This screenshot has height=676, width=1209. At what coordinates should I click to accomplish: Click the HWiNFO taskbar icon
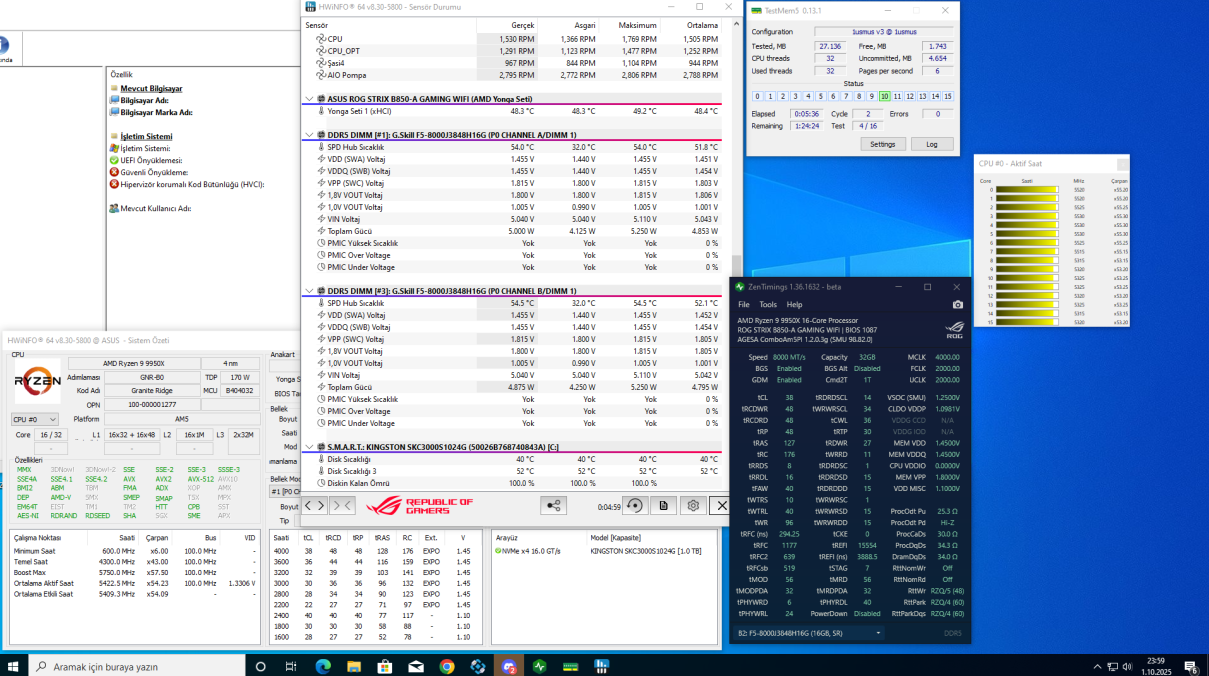pyautogui.click(x=602, y=666)
